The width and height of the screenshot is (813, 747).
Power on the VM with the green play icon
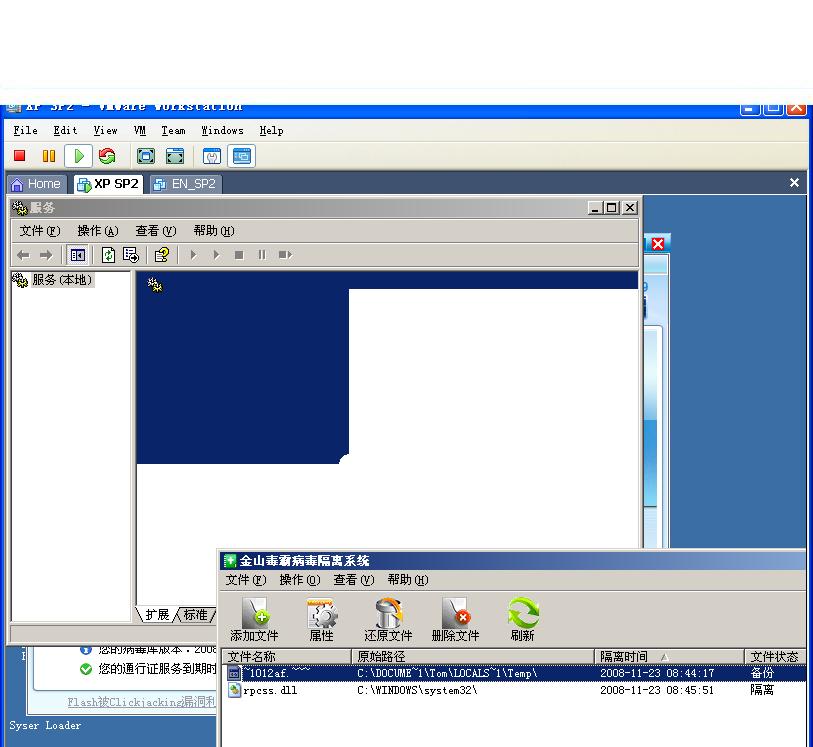pyautogui.click(x=79, y=156)
